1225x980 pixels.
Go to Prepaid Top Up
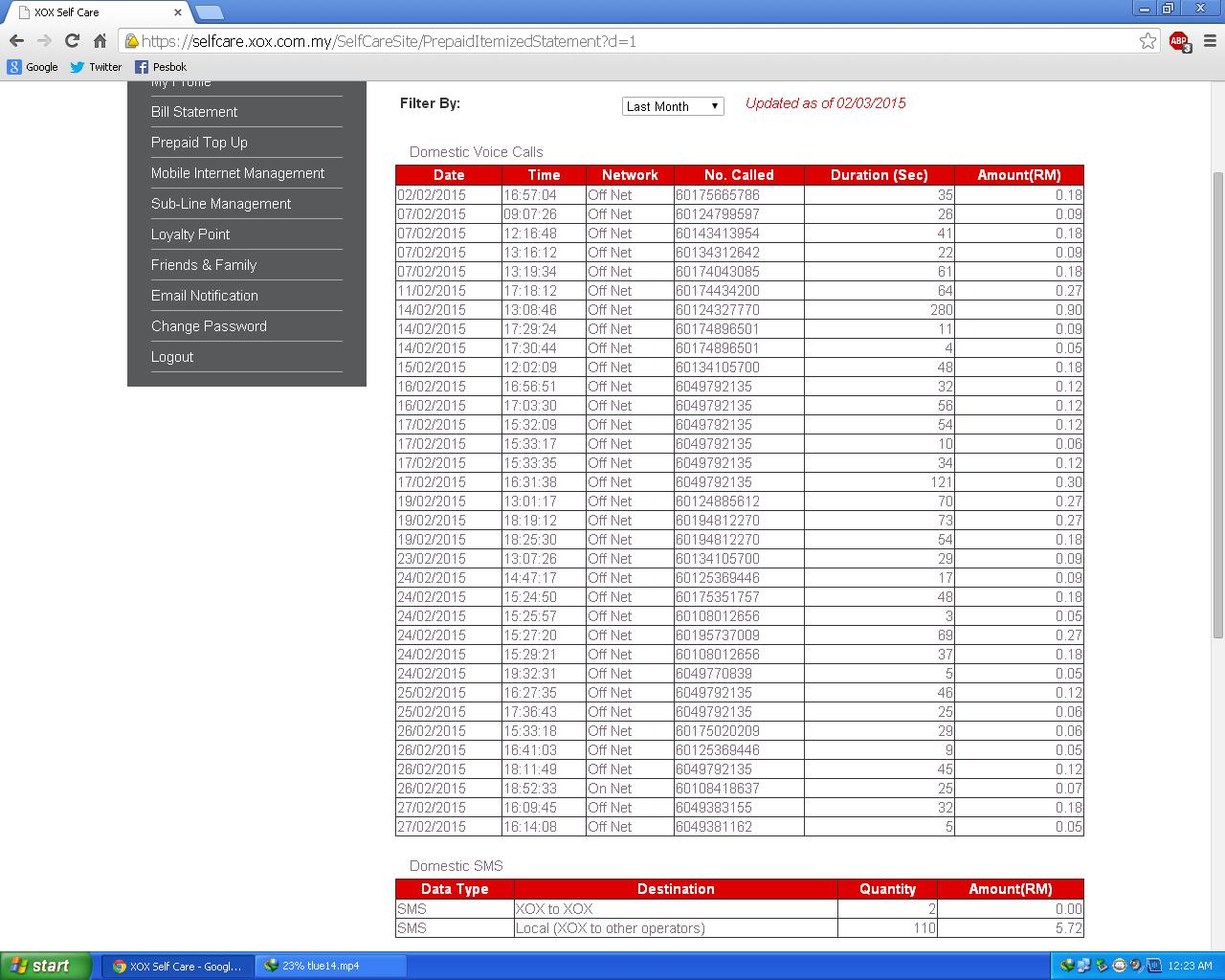click(x=199, y=143)
